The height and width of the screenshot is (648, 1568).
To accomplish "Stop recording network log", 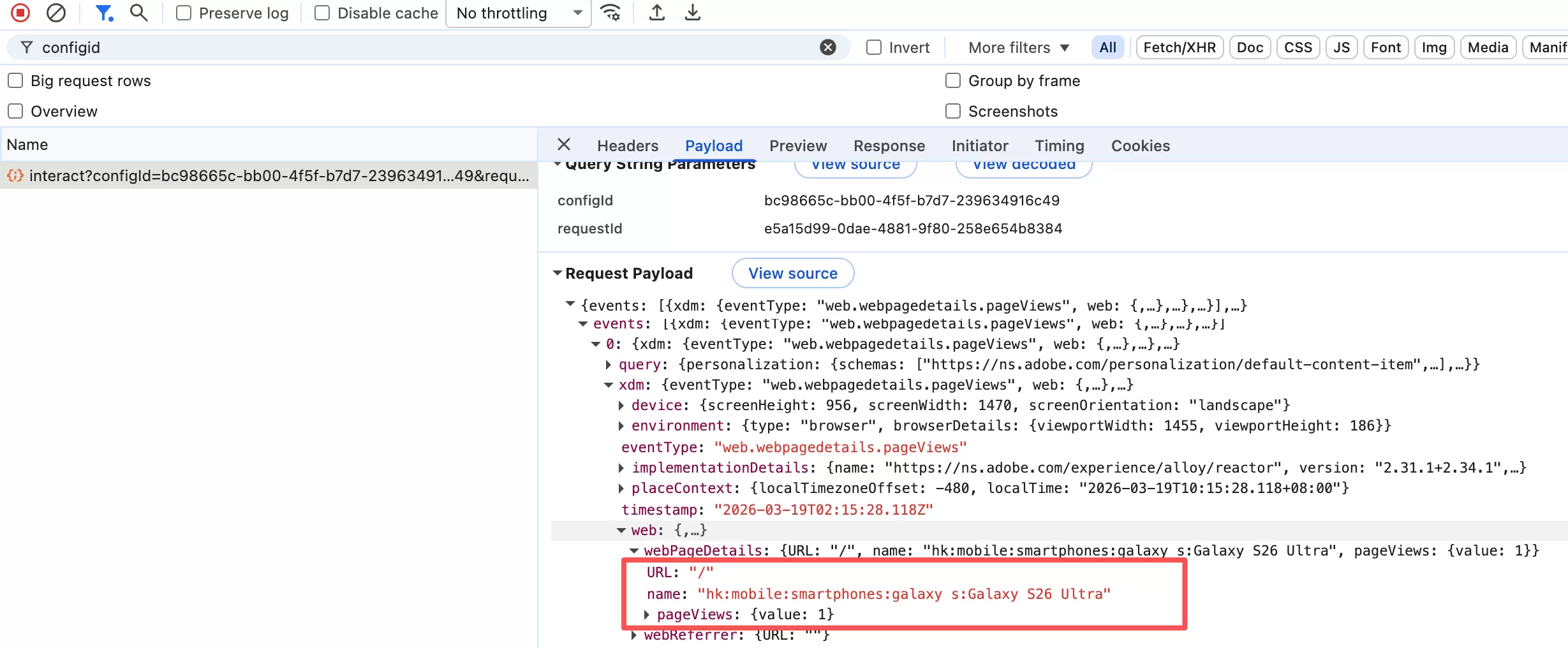I will [x=20, y=13].
